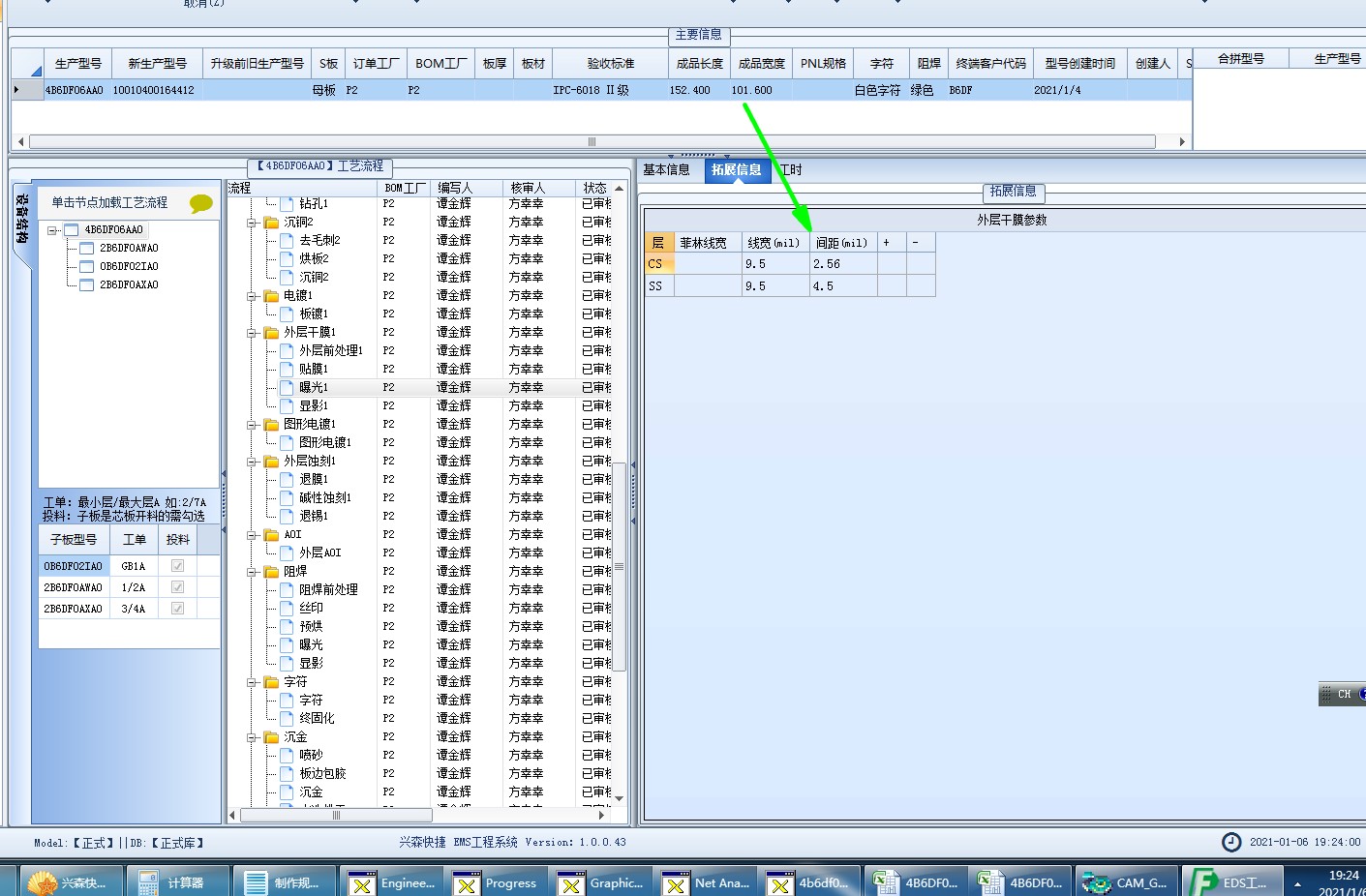Open the CAM_G taskbar application

pyautogui.click(x=1128, y=882)
